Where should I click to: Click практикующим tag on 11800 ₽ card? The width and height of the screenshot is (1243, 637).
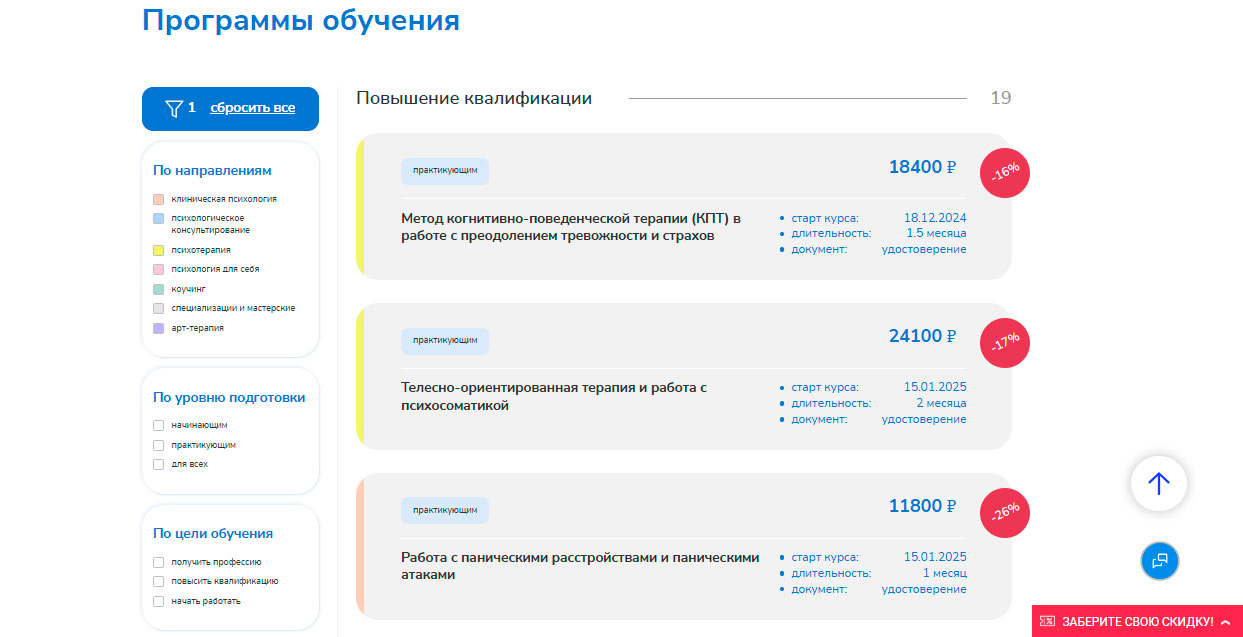click(445, 510)
